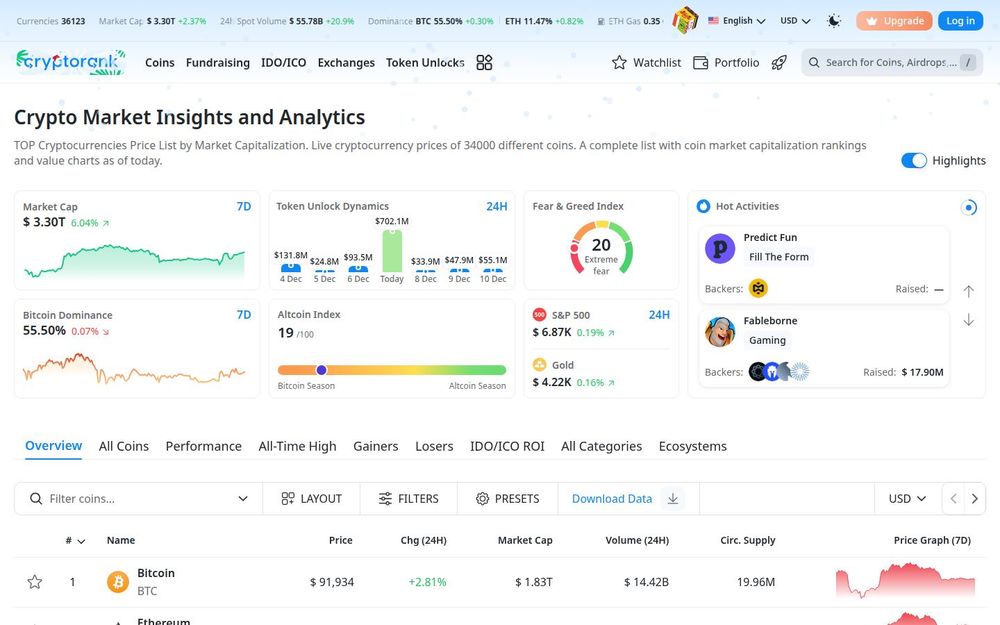Screen dimensions: 1000x625
Task: Click the Fableborne backers icons group
Action: coord(779,371)
